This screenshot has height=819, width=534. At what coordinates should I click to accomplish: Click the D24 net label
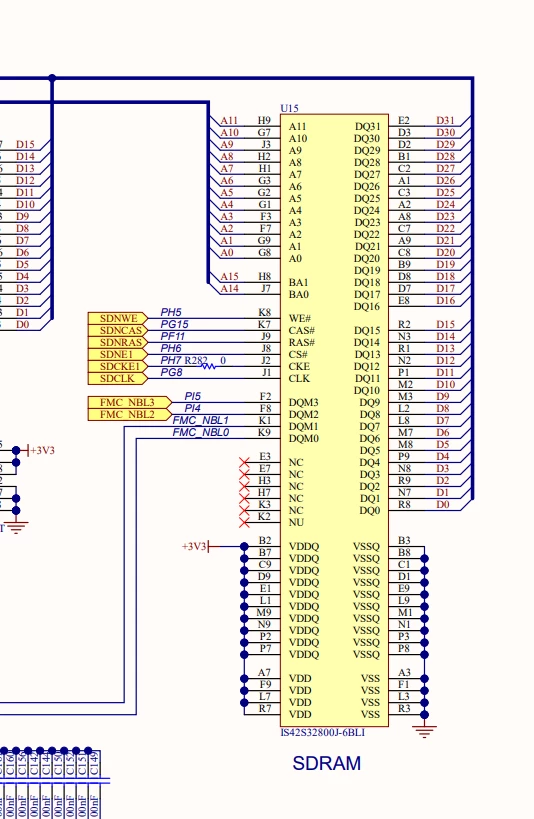click(x=445, y=204)
